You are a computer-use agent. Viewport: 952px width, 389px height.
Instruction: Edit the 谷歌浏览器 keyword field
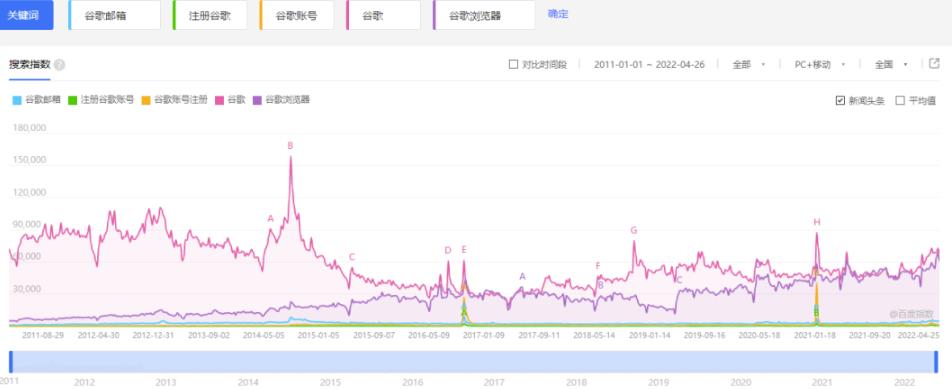click(x=484, y=15)
